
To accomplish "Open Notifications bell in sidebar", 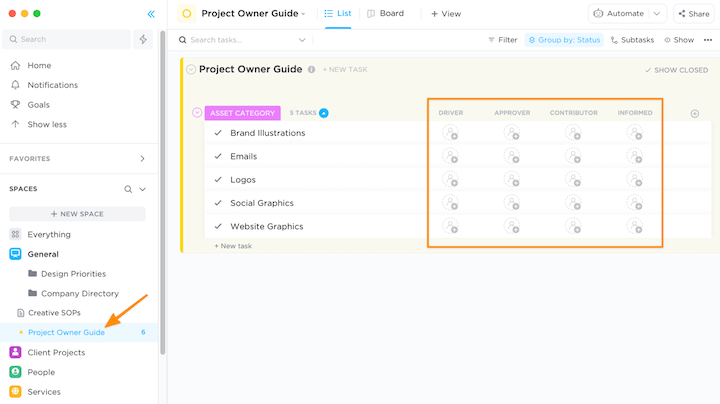I will [x=52, y=85].
